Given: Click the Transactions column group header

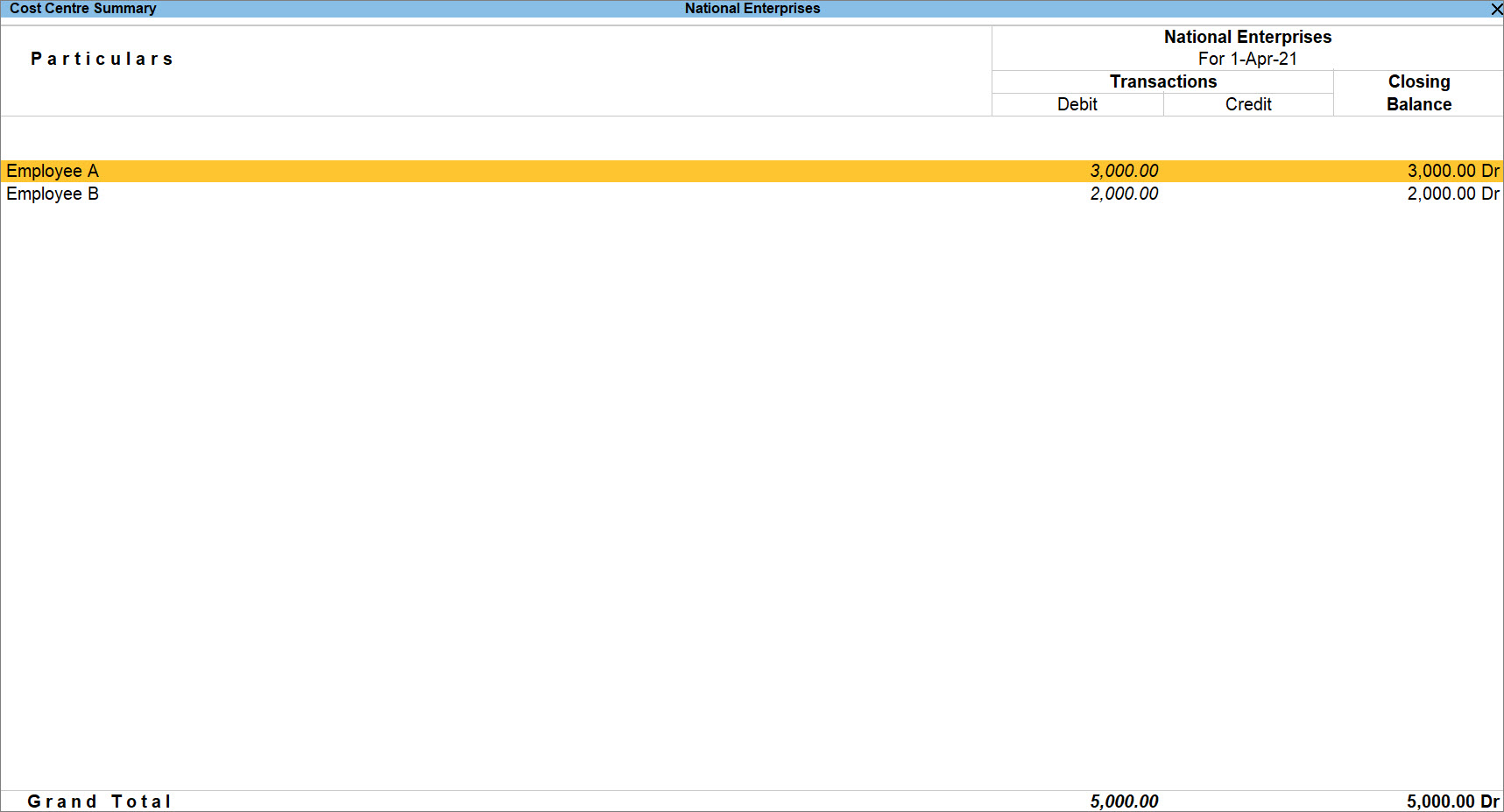Looking at the screenshot, I should coord(1163,81).
